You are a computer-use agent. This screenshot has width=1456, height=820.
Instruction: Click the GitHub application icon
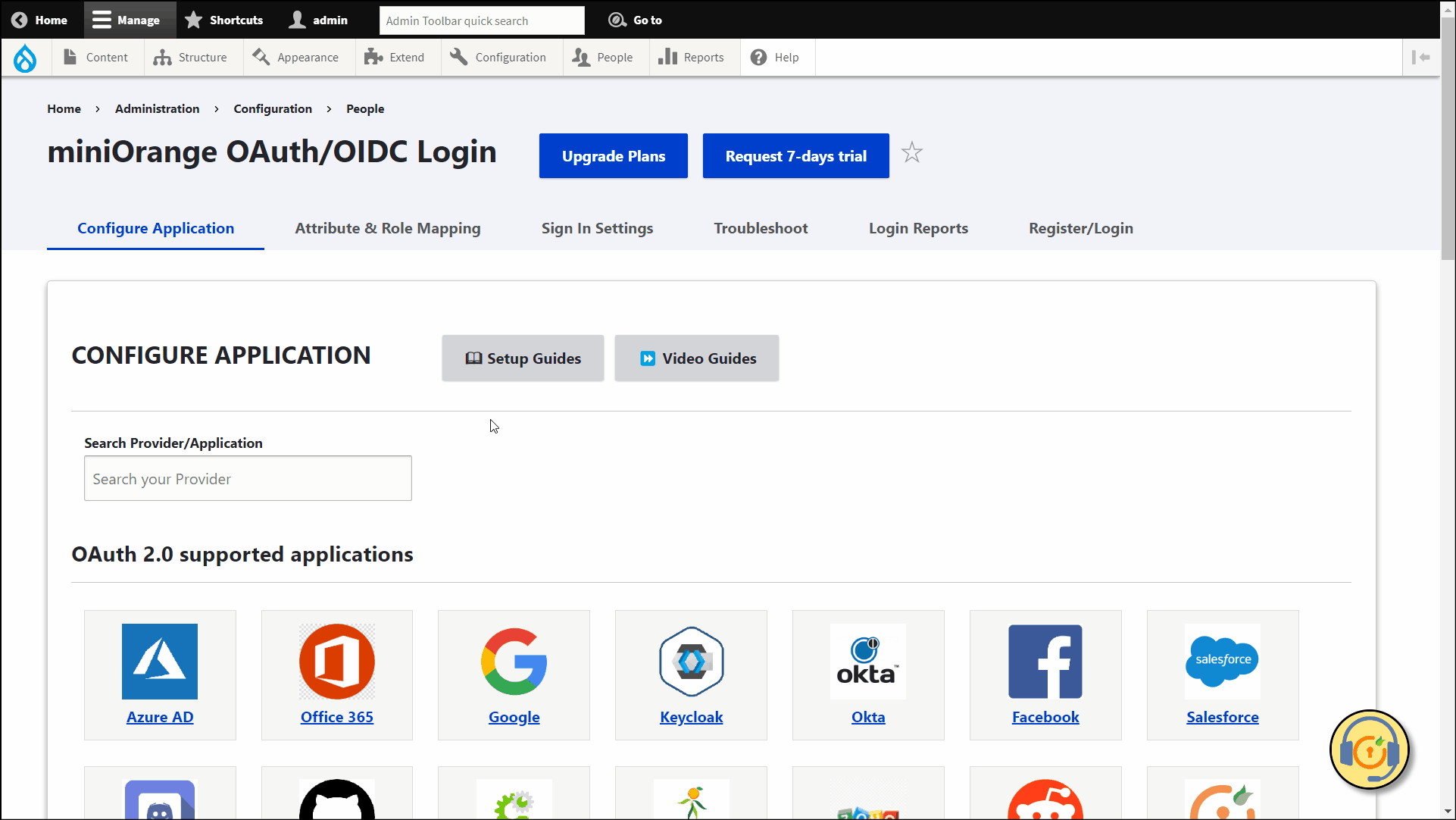336,800
